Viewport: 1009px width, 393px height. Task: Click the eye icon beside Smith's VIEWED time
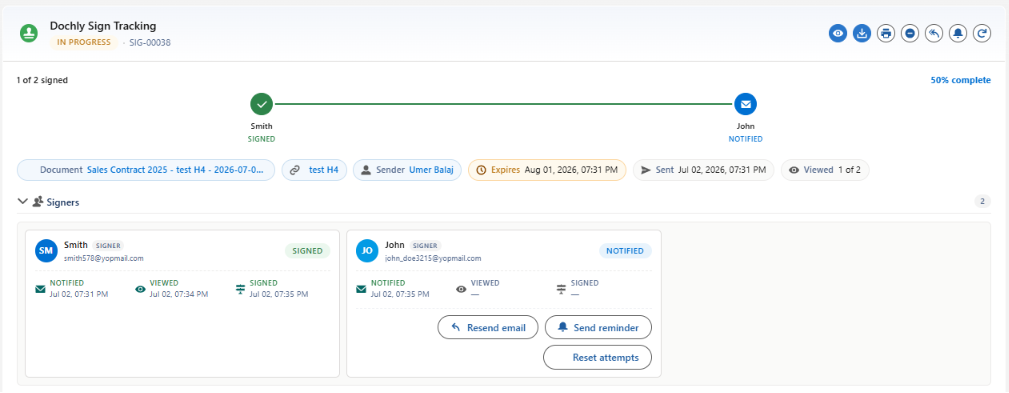(140, 289)
